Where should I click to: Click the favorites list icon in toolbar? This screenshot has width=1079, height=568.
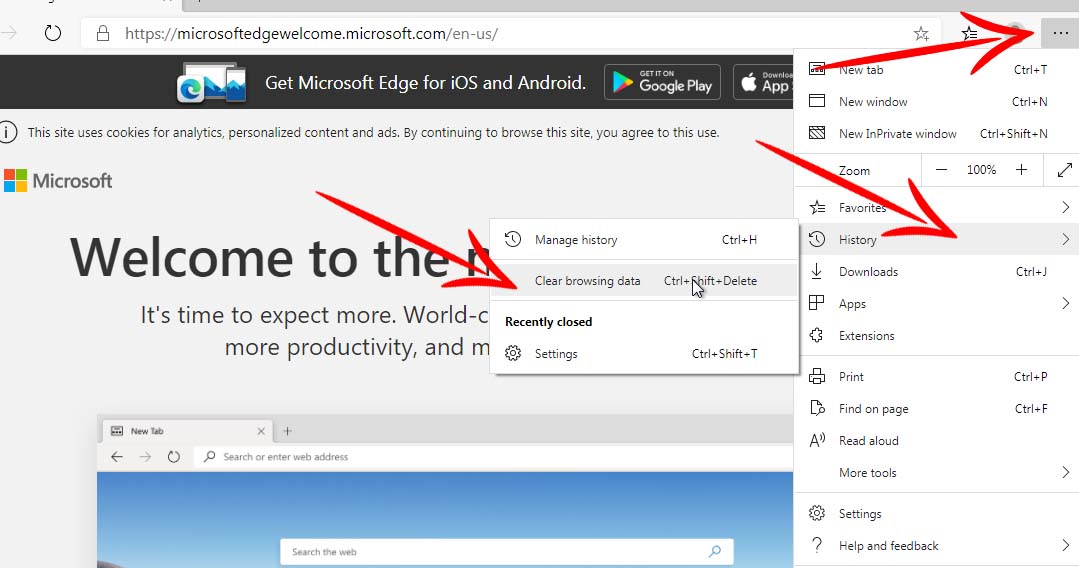coord(969,34)
